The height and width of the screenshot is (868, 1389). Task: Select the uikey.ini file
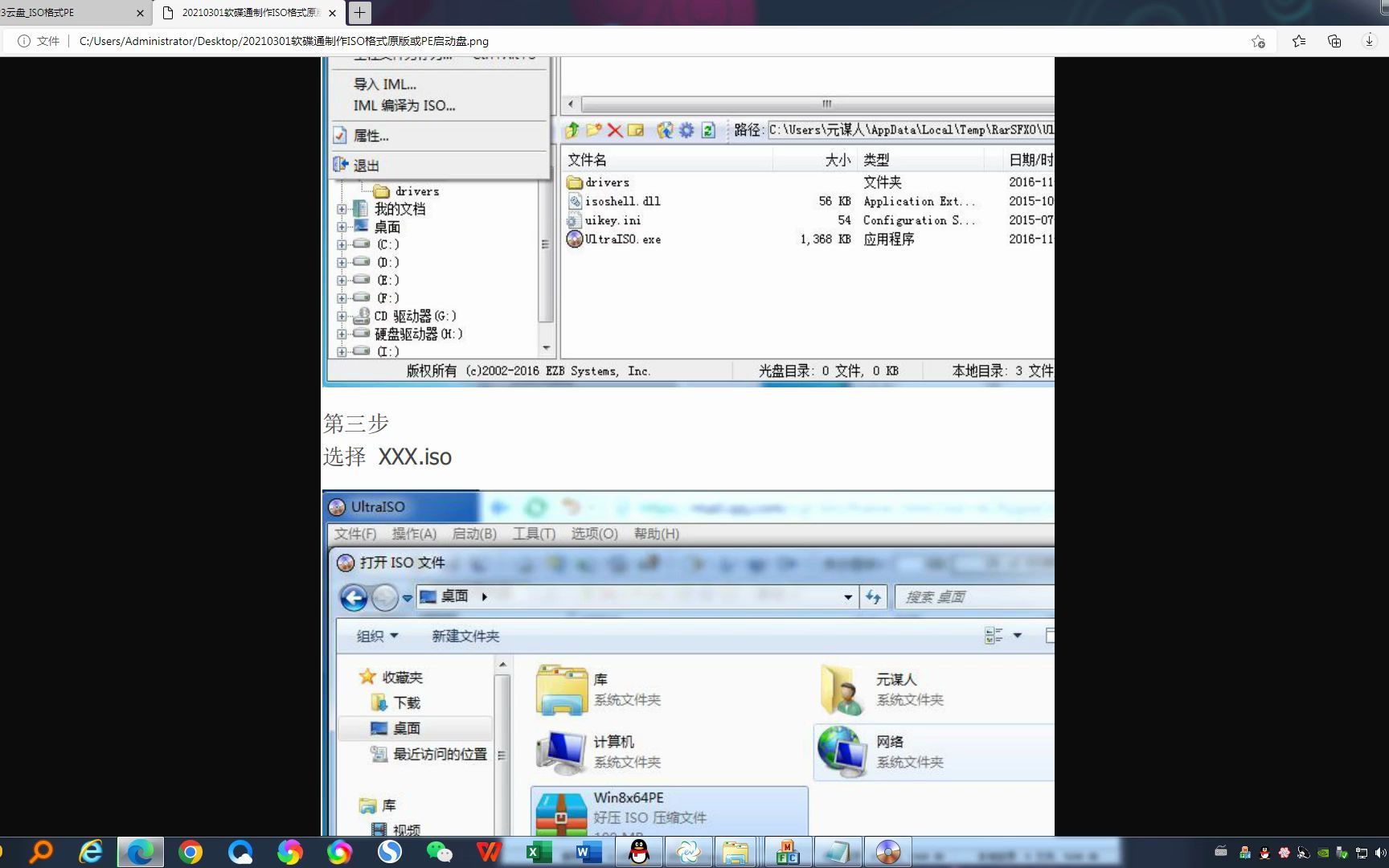(x=613, y=220)
